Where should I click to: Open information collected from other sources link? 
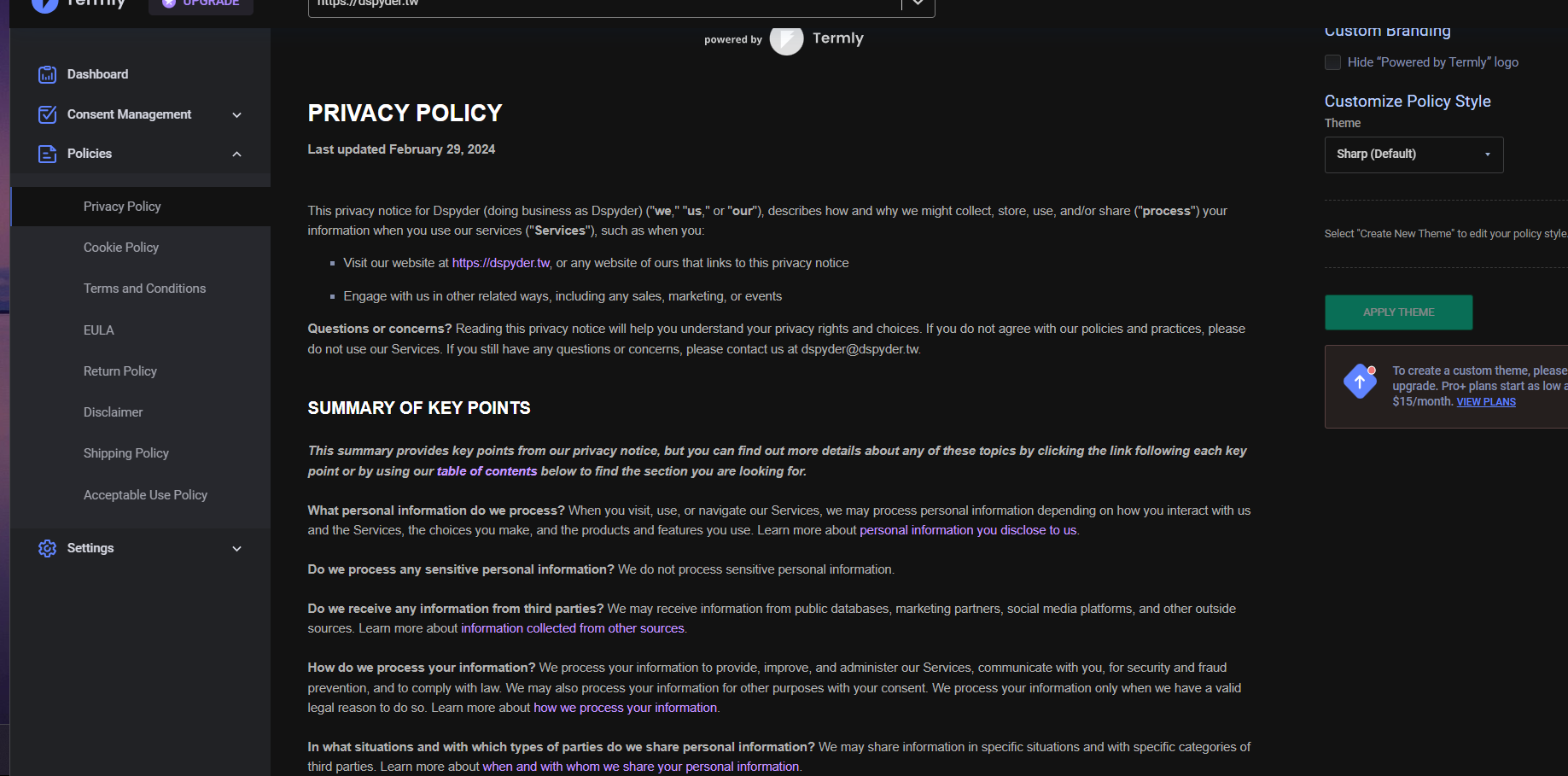[573, 628]
